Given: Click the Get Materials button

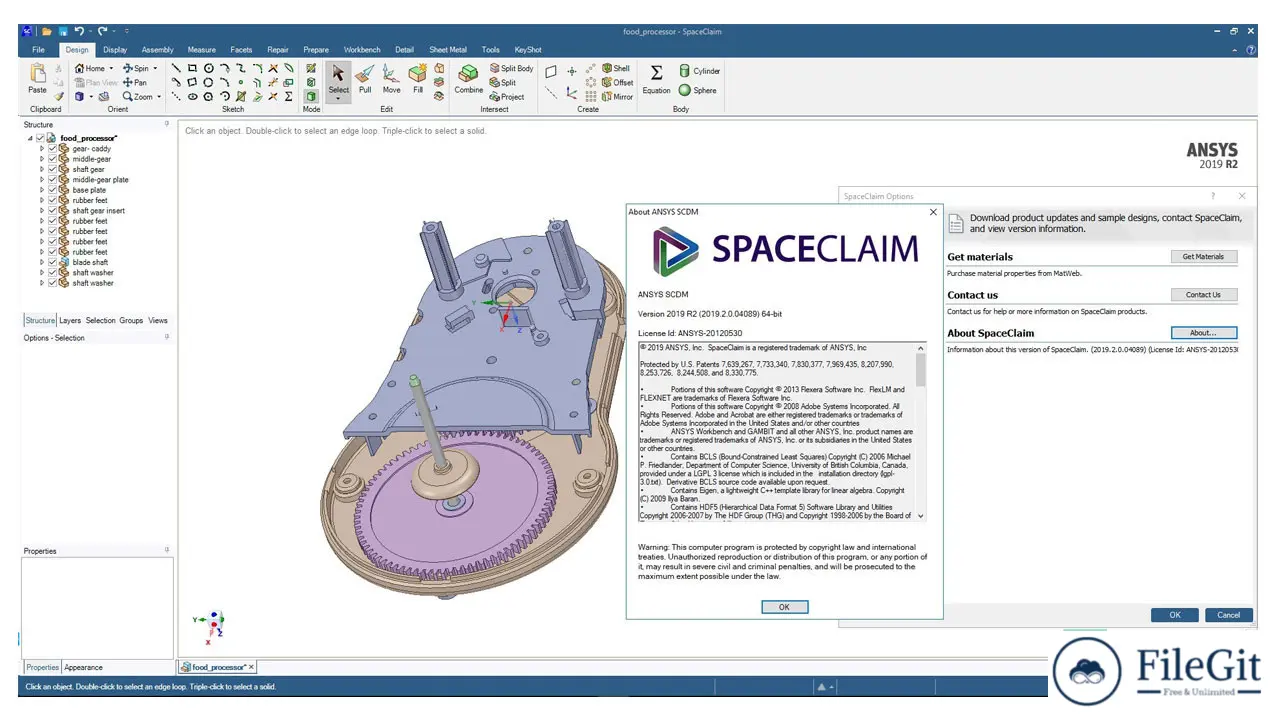Looking at the screenshot, I should click(x=1203, y=257).
